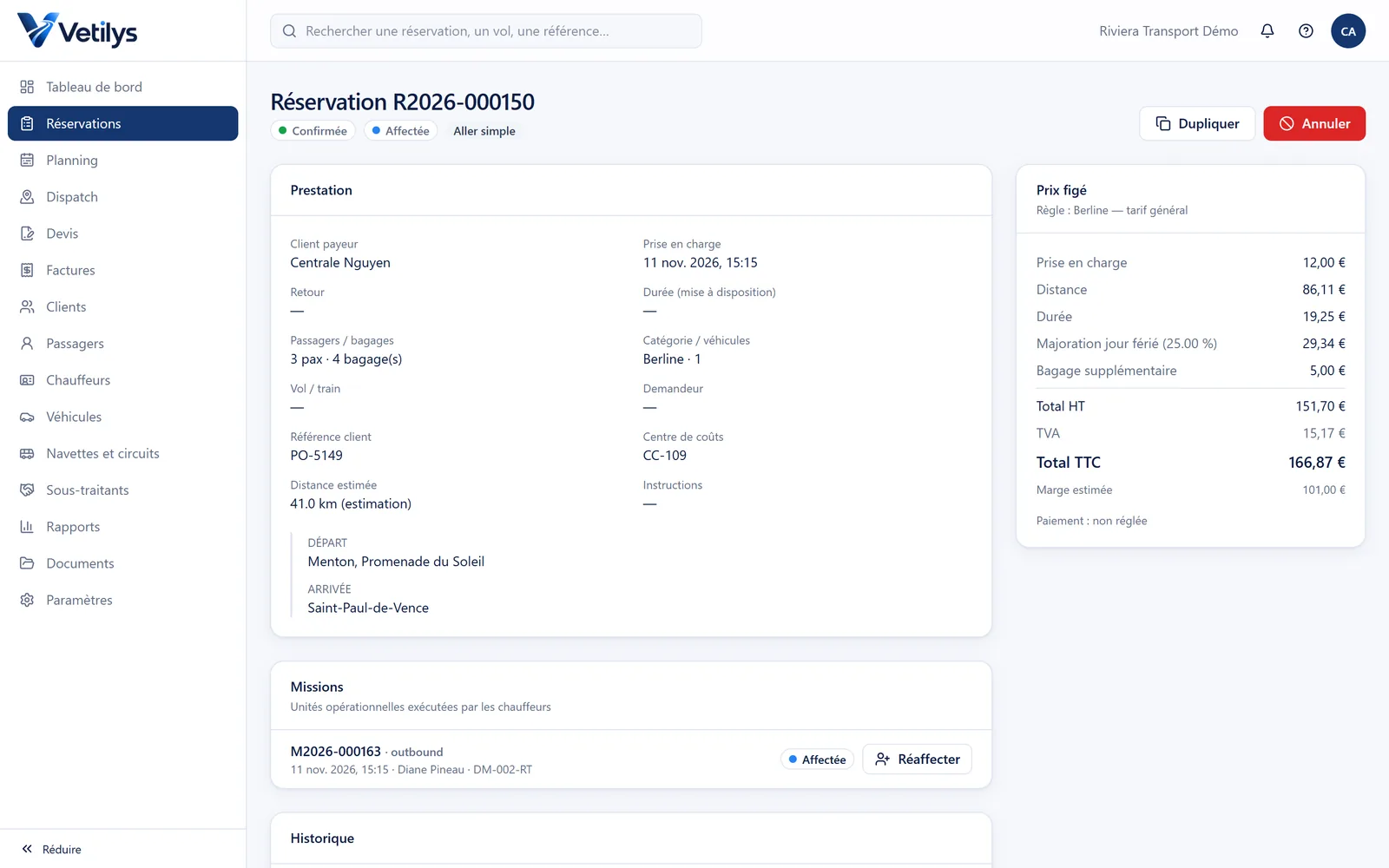The height and width of the screenshot is (868, 1389).
Task: Click Total TTC amount 166,87 €
Action: click(1317, 463)
